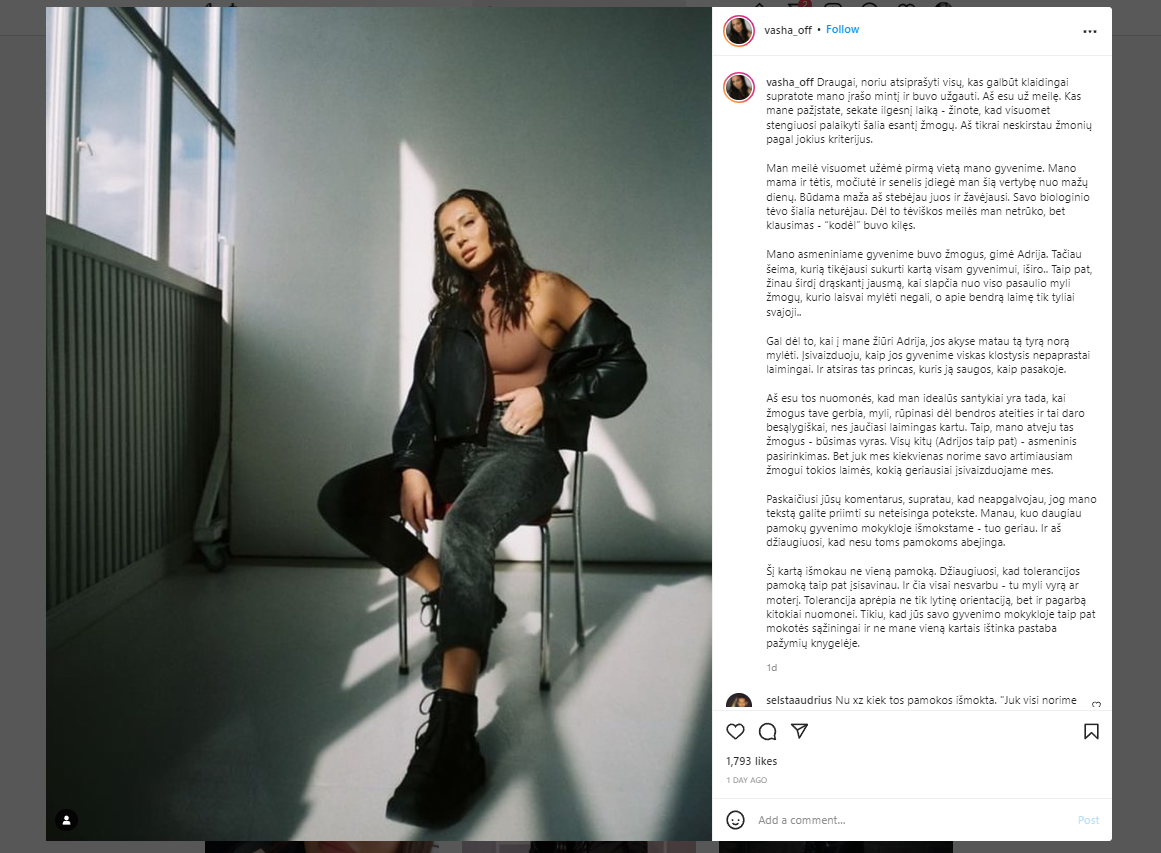Show tagged people icon on the photo

(67, 820)
